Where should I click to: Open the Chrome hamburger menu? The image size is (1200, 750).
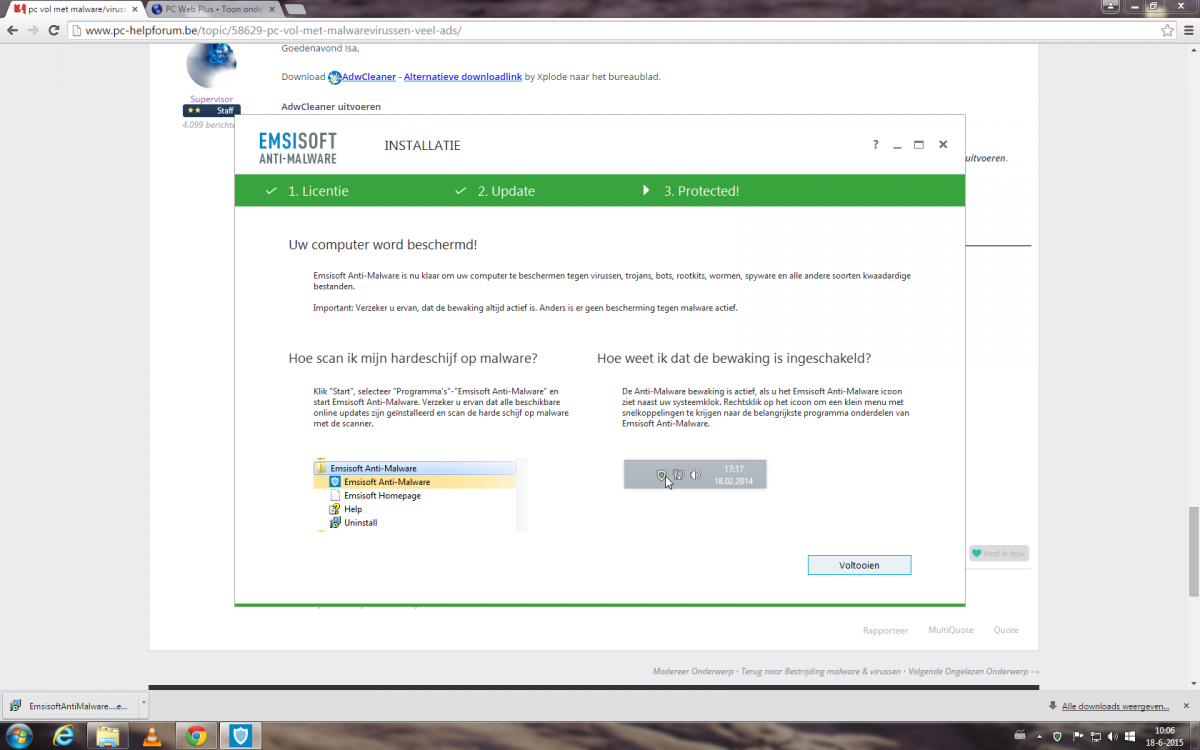point(1187,30)
